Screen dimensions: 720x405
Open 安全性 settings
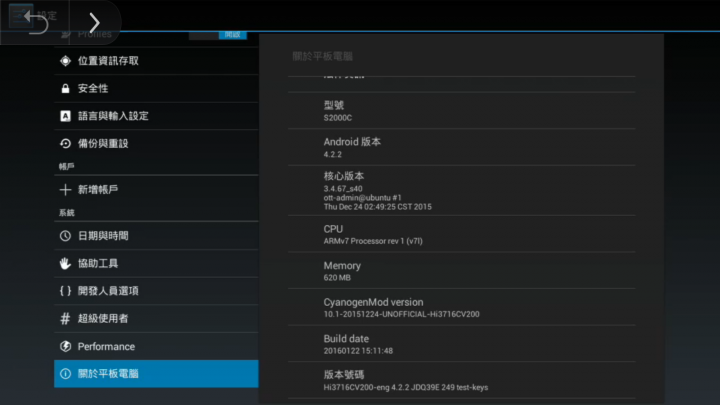point(156,88)
